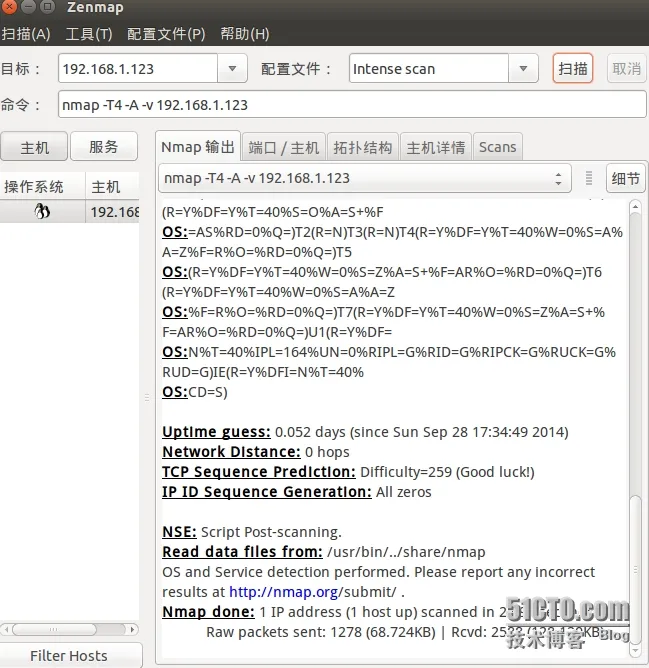This screenshot has width=649, height=668.
Task: Click the 细节 details button
Action: pos(626,178)
